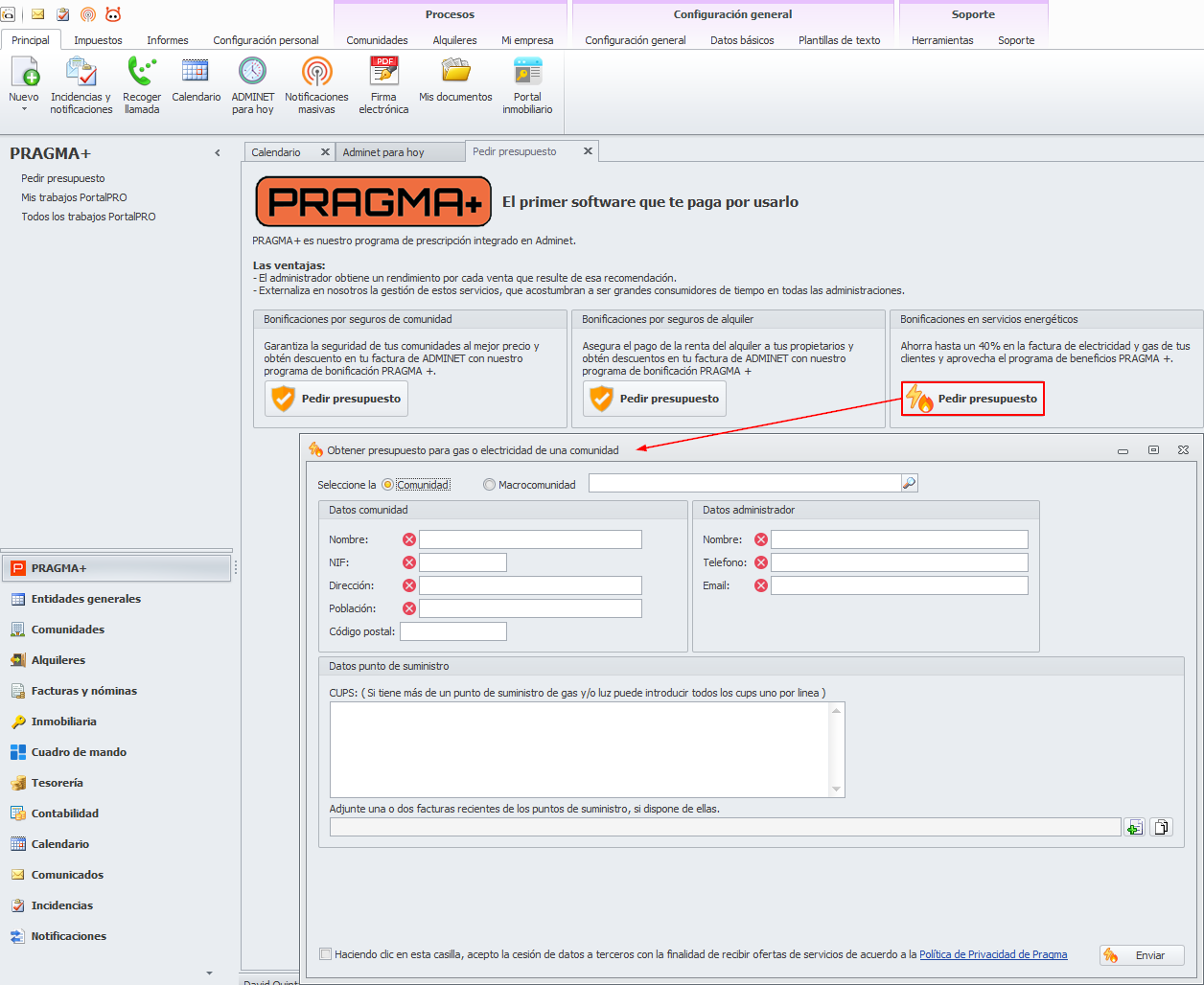Click the broadcast icon in title bar
This screenshot has height=985, width=1204.
[88, 14]
